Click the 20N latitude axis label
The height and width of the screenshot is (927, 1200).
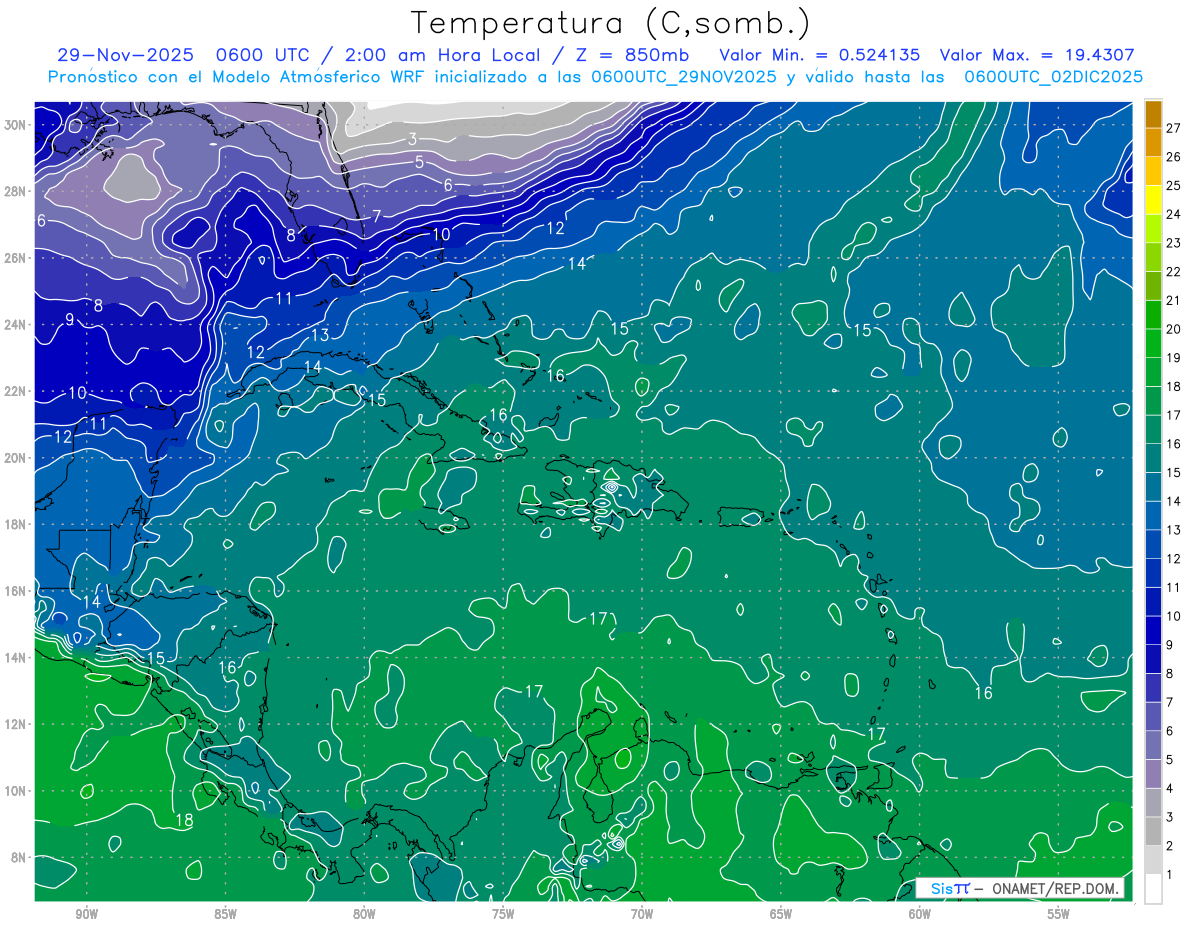pyautogui.click(x=15, y=458)
